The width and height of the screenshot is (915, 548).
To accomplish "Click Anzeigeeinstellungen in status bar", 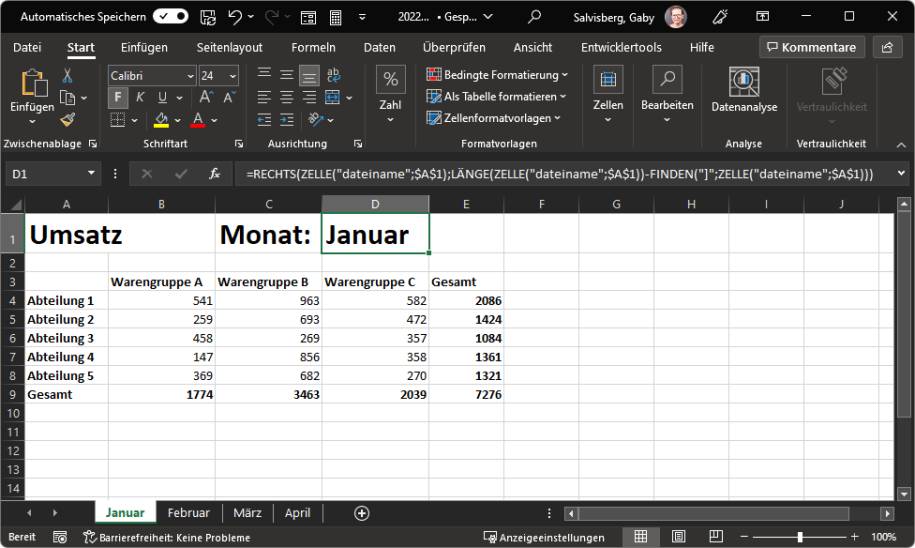I will point(545,537).
